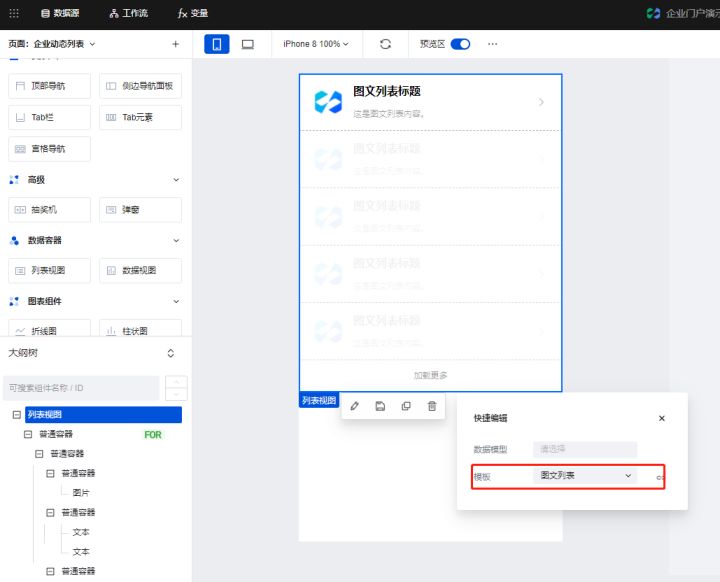Toggle the 预览区 switch
720x582 pixels.
tap(460, 44)
